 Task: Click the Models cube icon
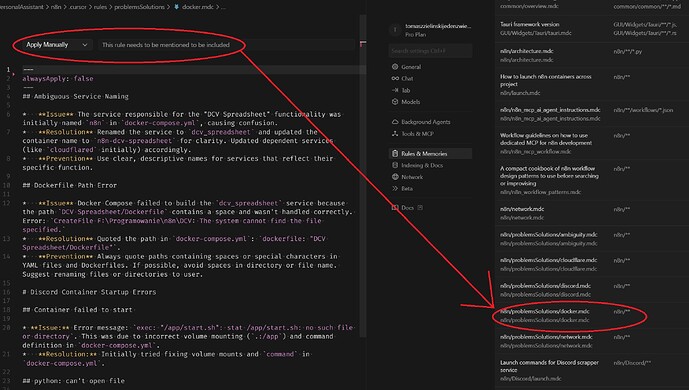pos(395,101)
